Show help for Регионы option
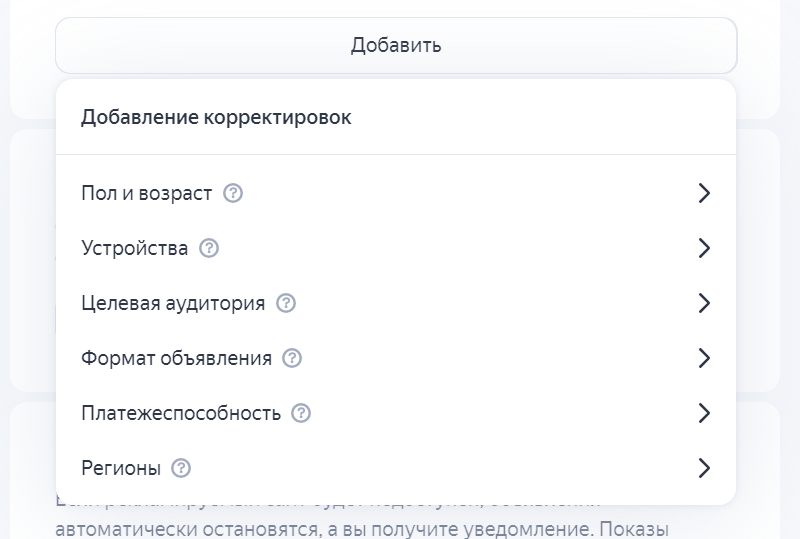 point(181,468)
